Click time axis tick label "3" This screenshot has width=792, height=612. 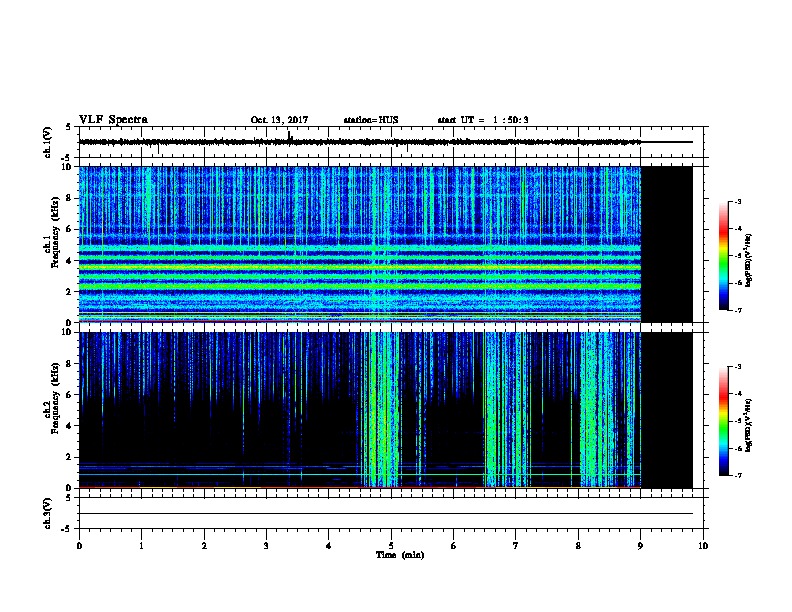pyautogui.click(x=266, y=546)
